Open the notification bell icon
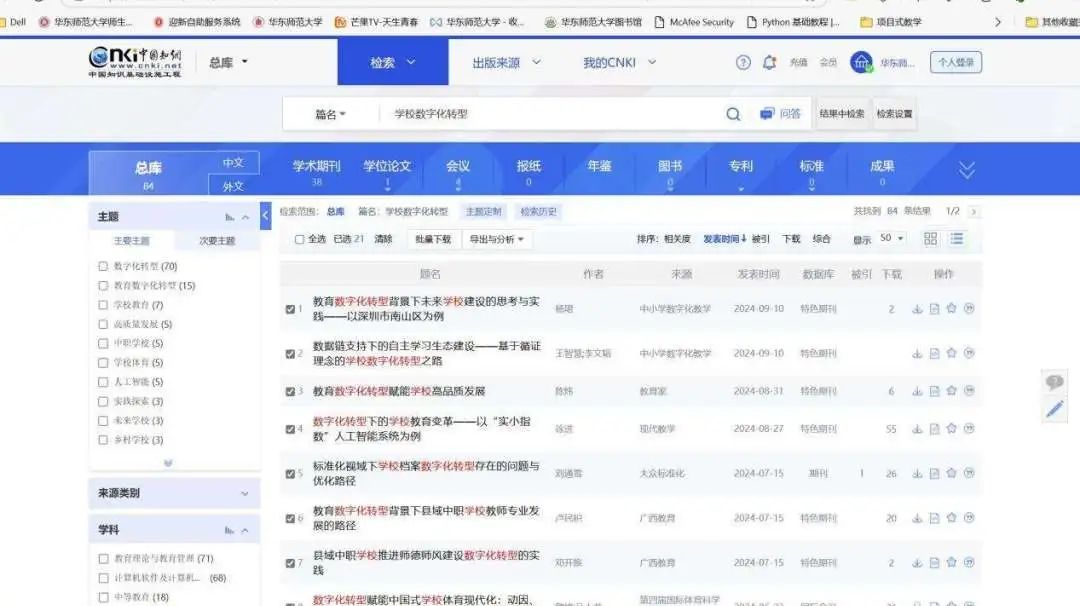The height and width of the screenshot is (606, 1080). point(769,62)
